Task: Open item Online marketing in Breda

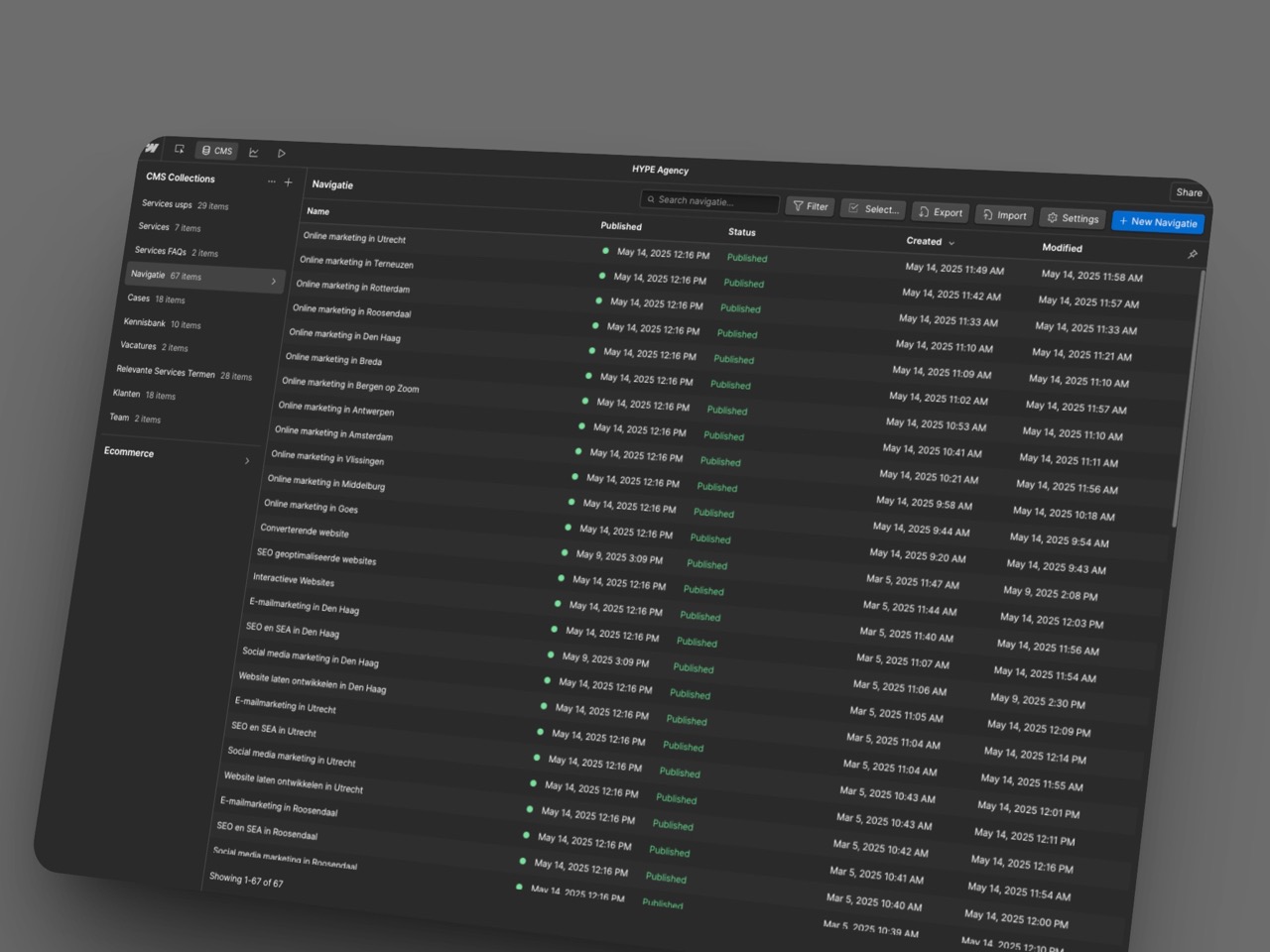Action: 333,359
